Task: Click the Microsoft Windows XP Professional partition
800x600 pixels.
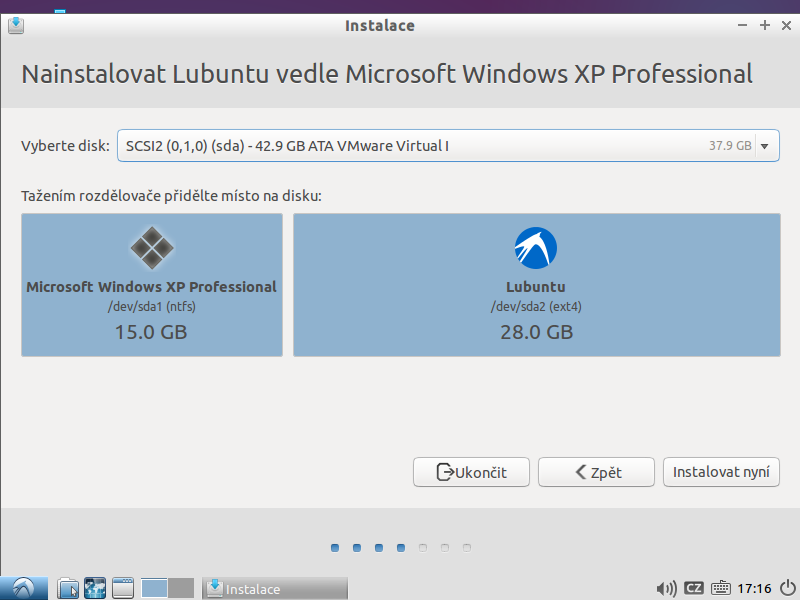Action: pyautogui.click(x=152, y=285)
